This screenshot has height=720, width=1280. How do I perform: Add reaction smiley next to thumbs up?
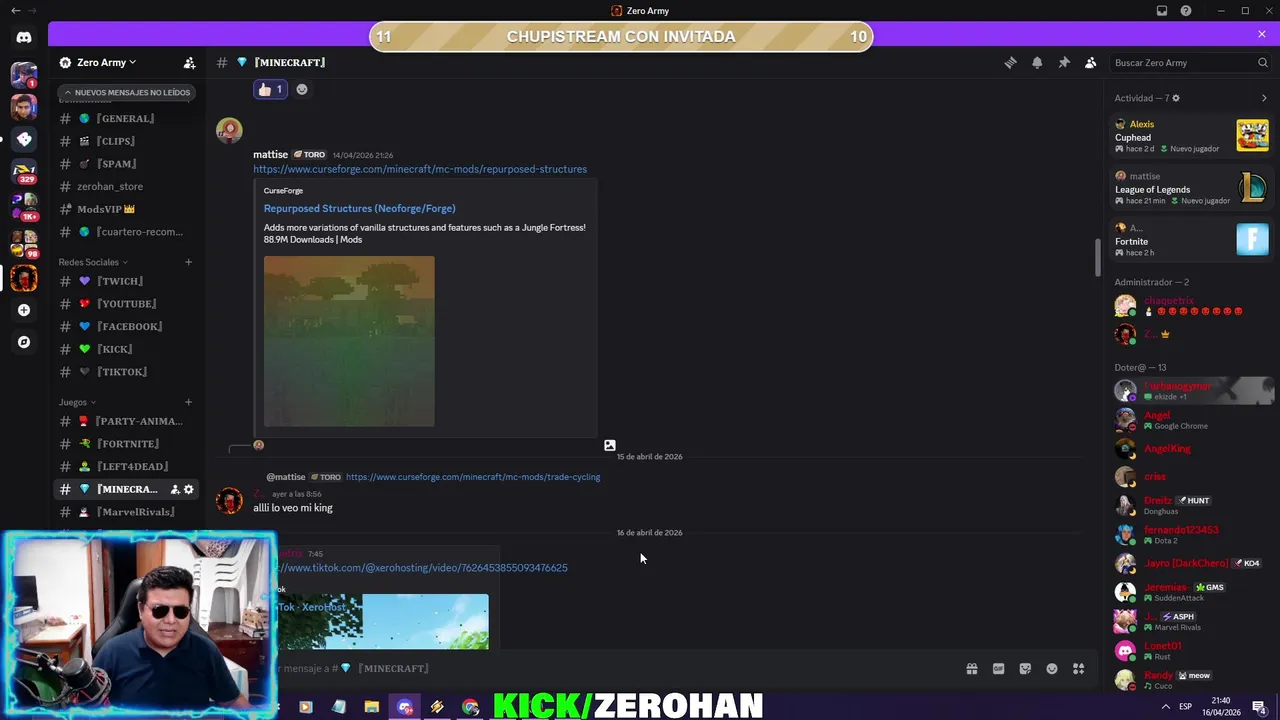tap(302, 89)
